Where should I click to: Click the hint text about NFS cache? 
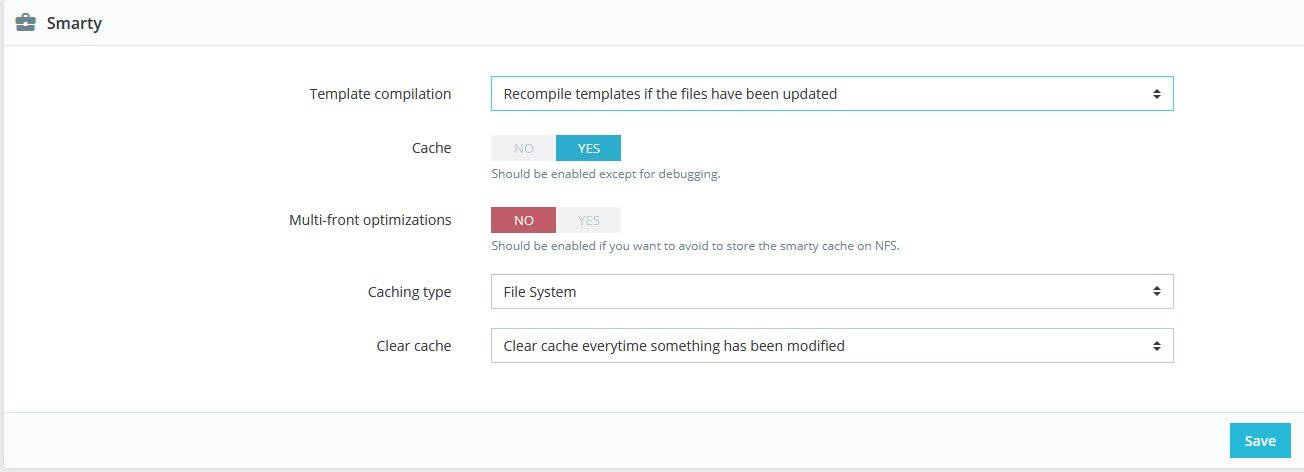point(696,246)
